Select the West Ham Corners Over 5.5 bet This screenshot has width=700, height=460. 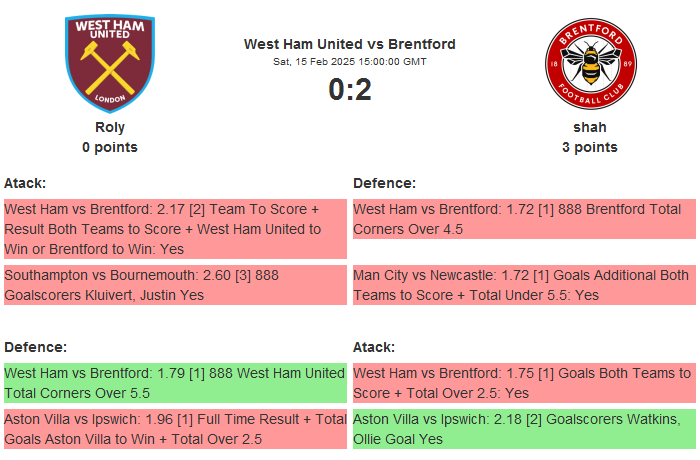click(175, 383)
